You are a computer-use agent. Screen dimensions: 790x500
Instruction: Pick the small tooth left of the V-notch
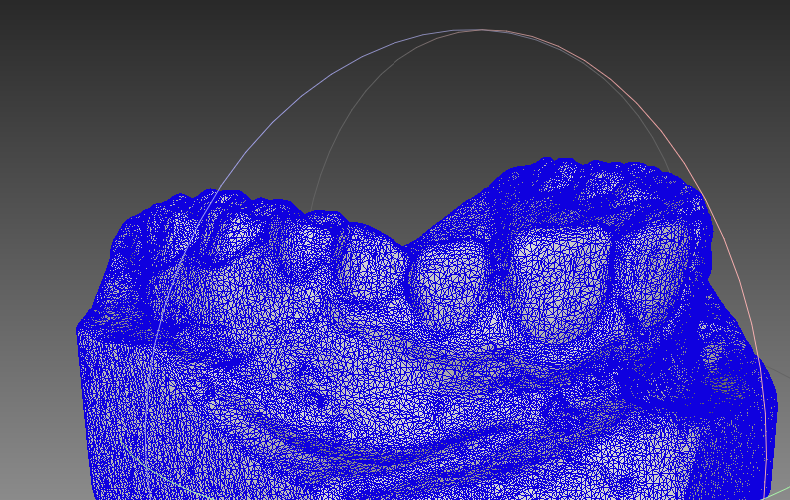coord(370,265)
